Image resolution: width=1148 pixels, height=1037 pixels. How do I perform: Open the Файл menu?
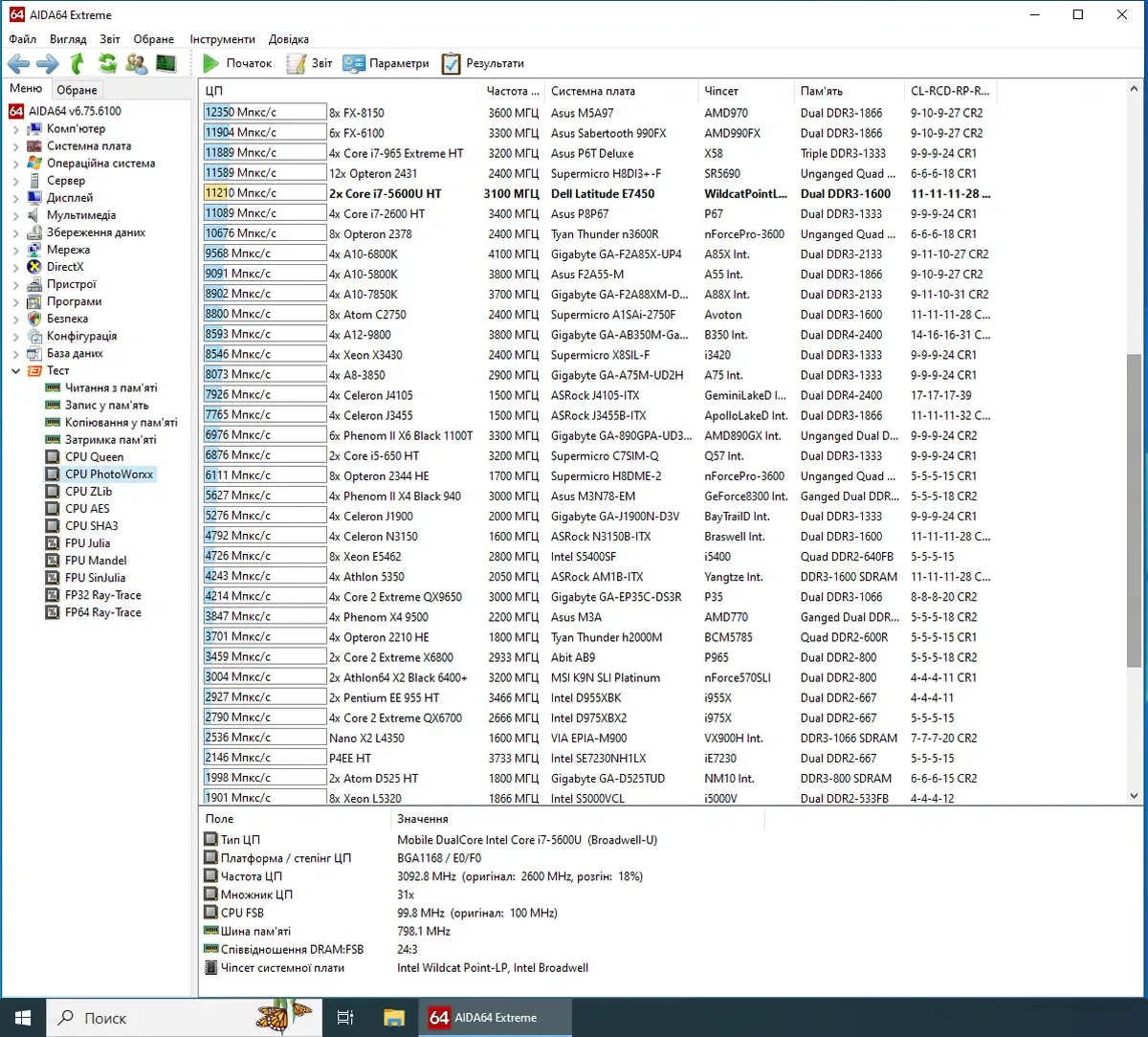pyautogui.click(x=23, y=39)
